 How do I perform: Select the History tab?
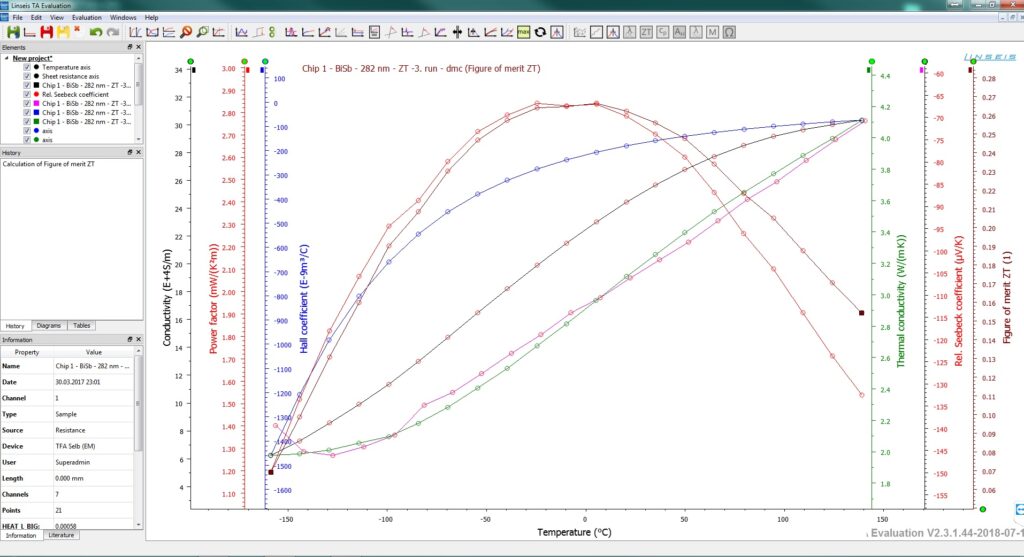click(15, 326)
